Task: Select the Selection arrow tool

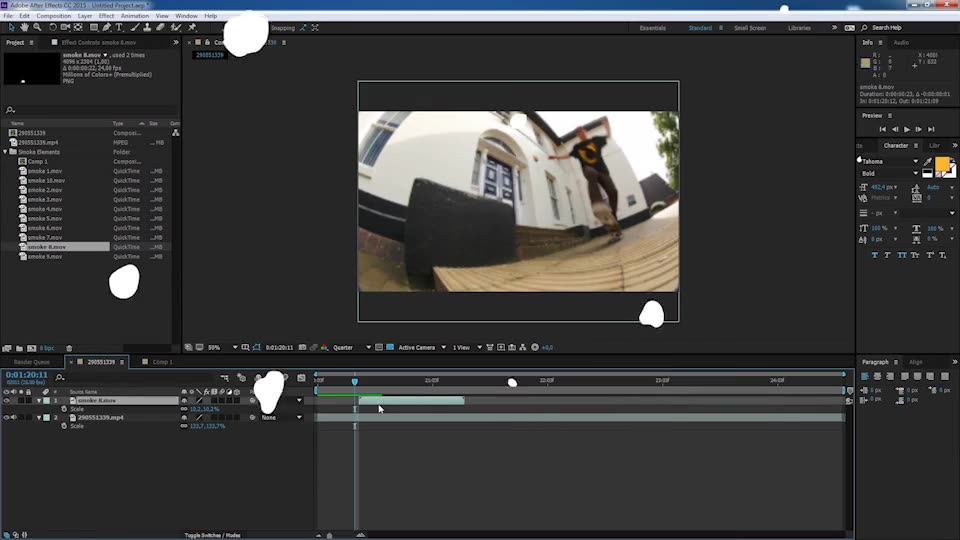Action: coord(11,28)
